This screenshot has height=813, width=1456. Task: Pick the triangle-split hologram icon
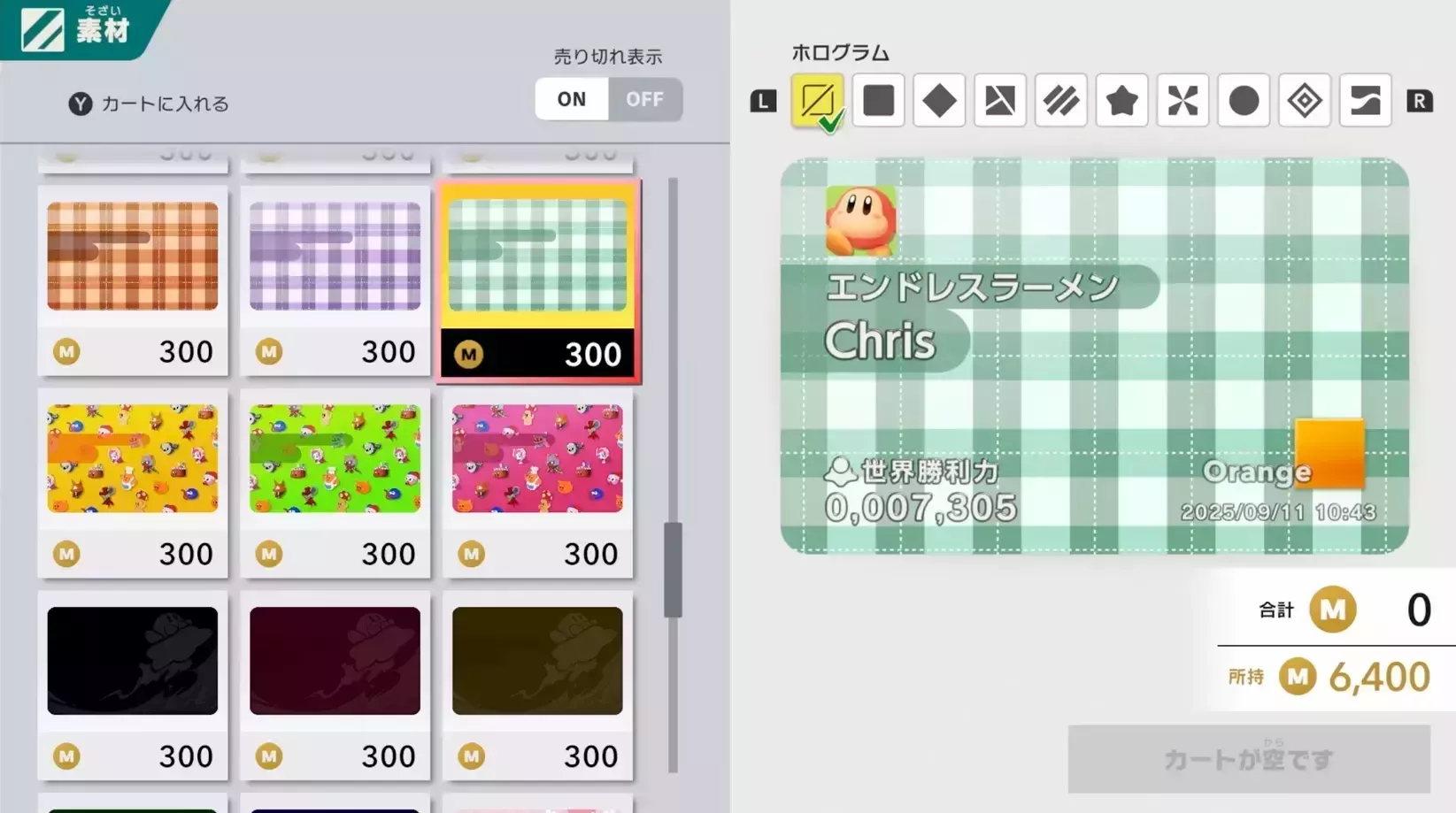1000,101
